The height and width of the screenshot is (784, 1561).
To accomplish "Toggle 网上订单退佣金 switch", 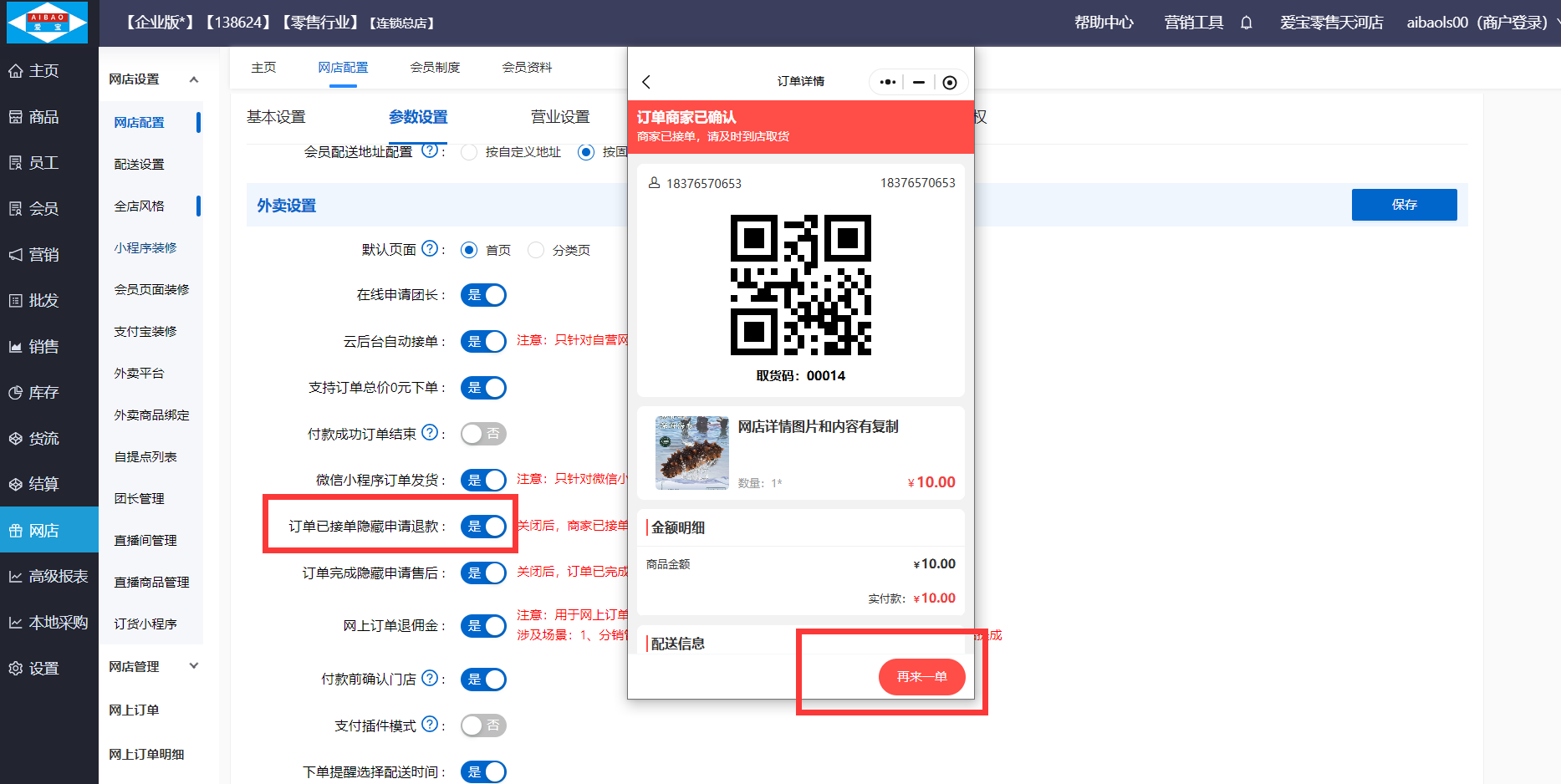I will [483, 626].
